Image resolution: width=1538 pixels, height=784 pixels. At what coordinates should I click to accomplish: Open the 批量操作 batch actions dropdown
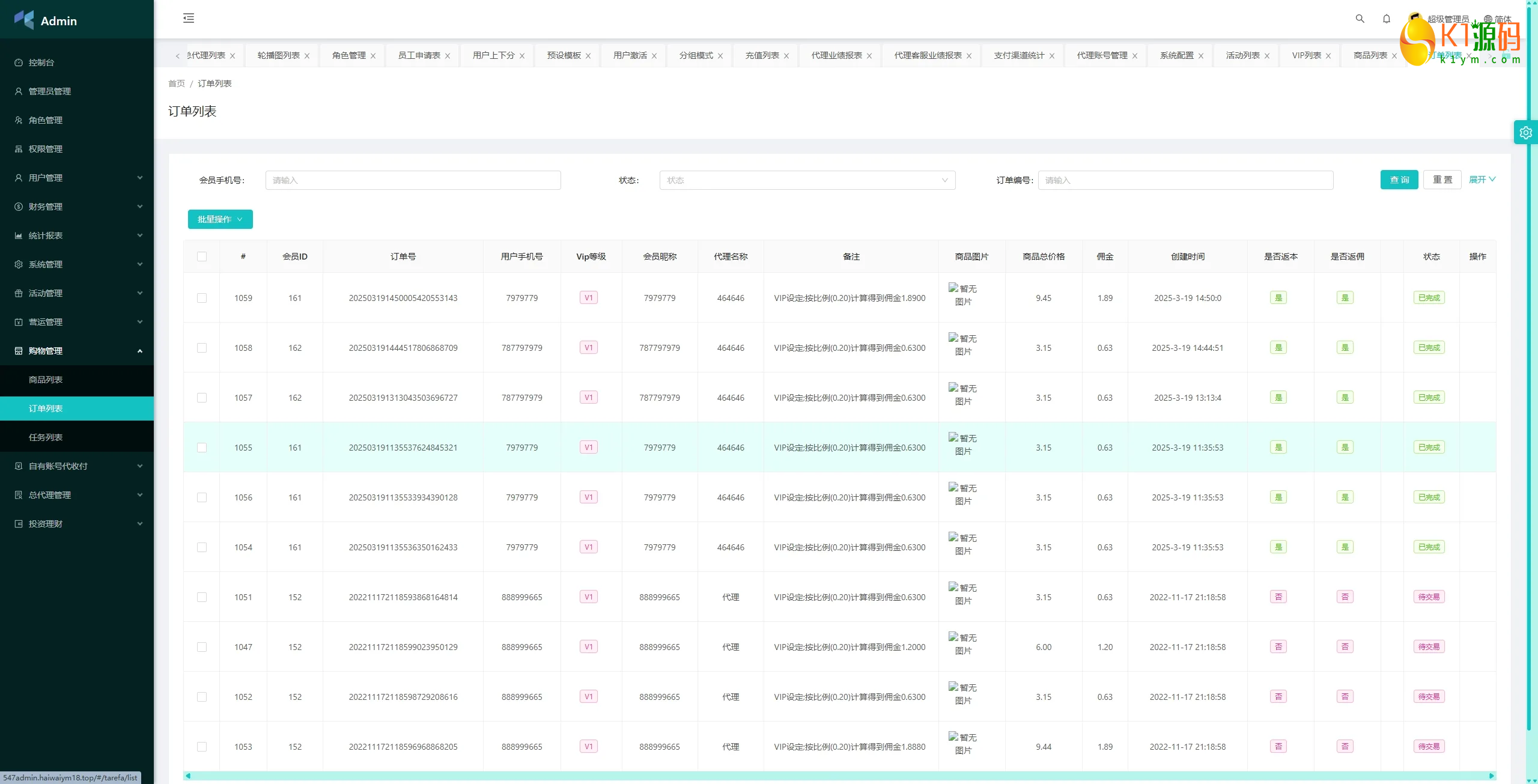220,219
